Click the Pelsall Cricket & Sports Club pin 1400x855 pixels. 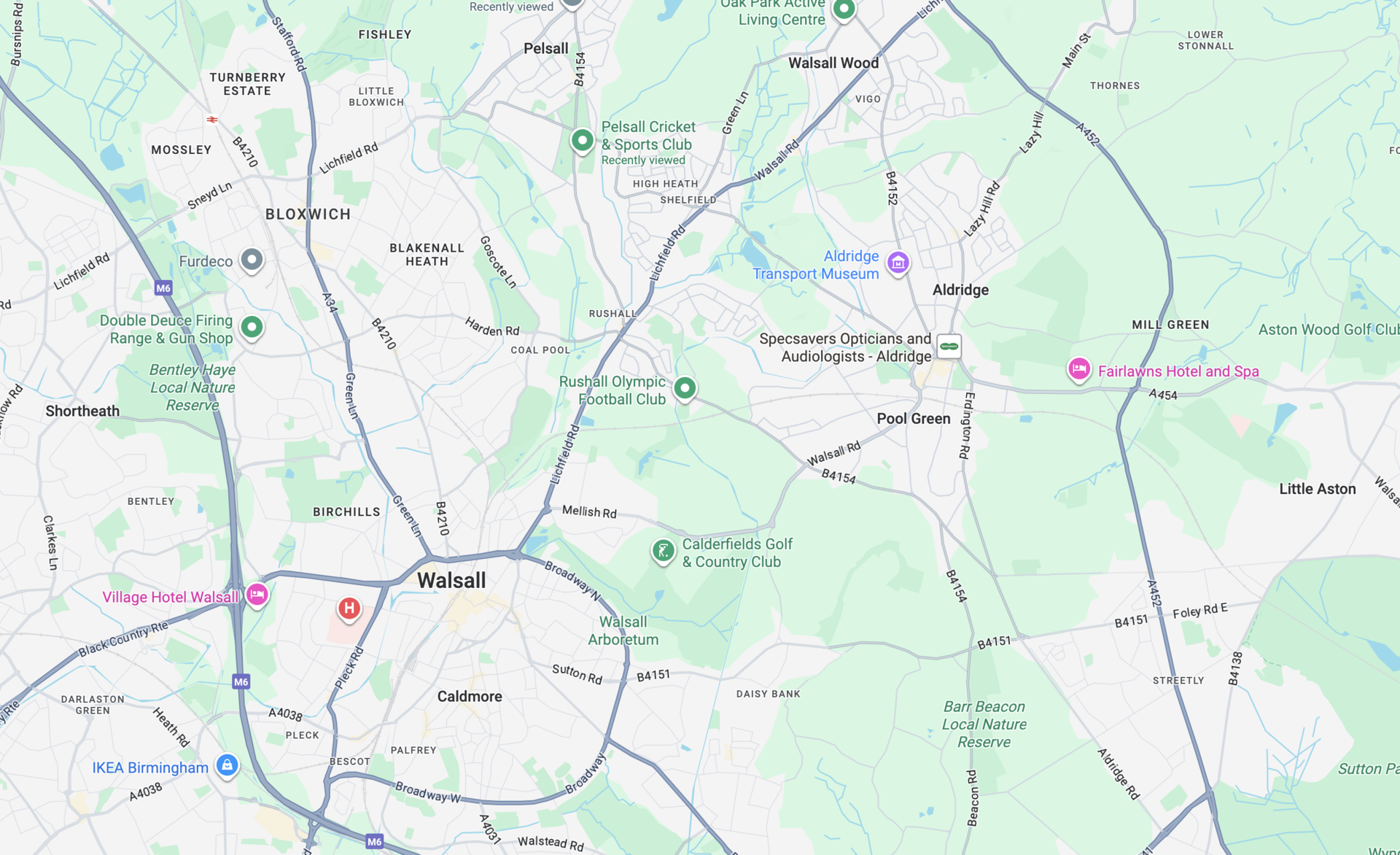point(582,140)
